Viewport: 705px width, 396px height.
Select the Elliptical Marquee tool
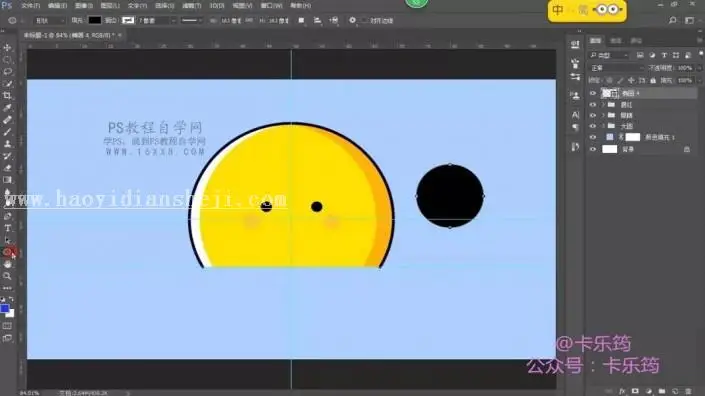7,59
